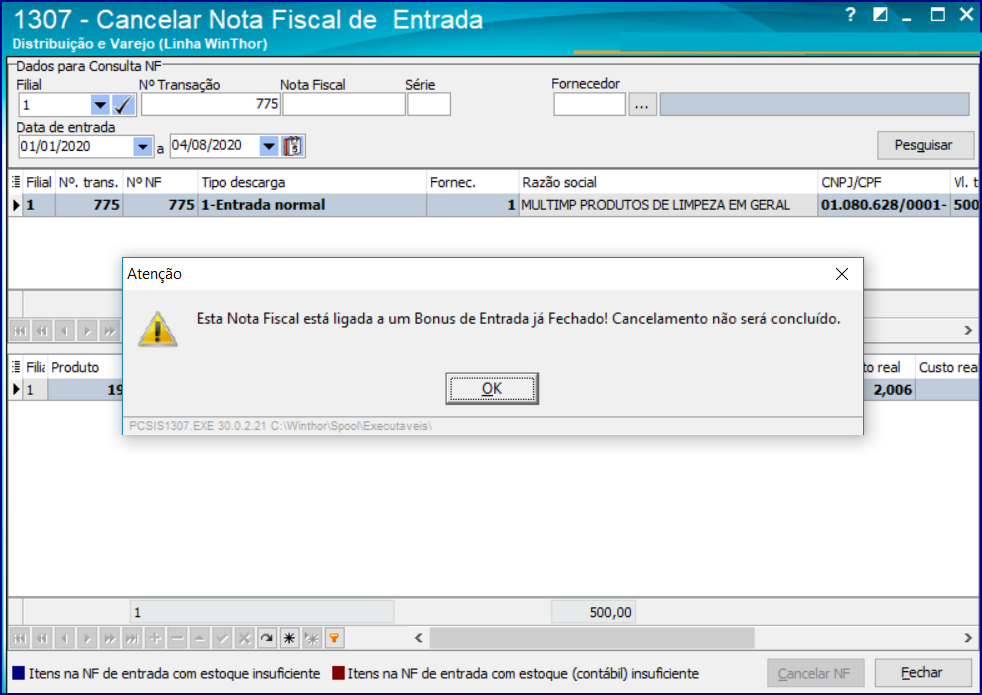Click the Nota Fiscal input field

344,104
